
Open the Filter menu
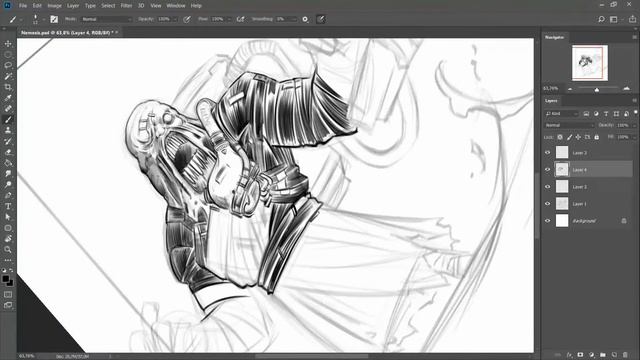(126, 6)
